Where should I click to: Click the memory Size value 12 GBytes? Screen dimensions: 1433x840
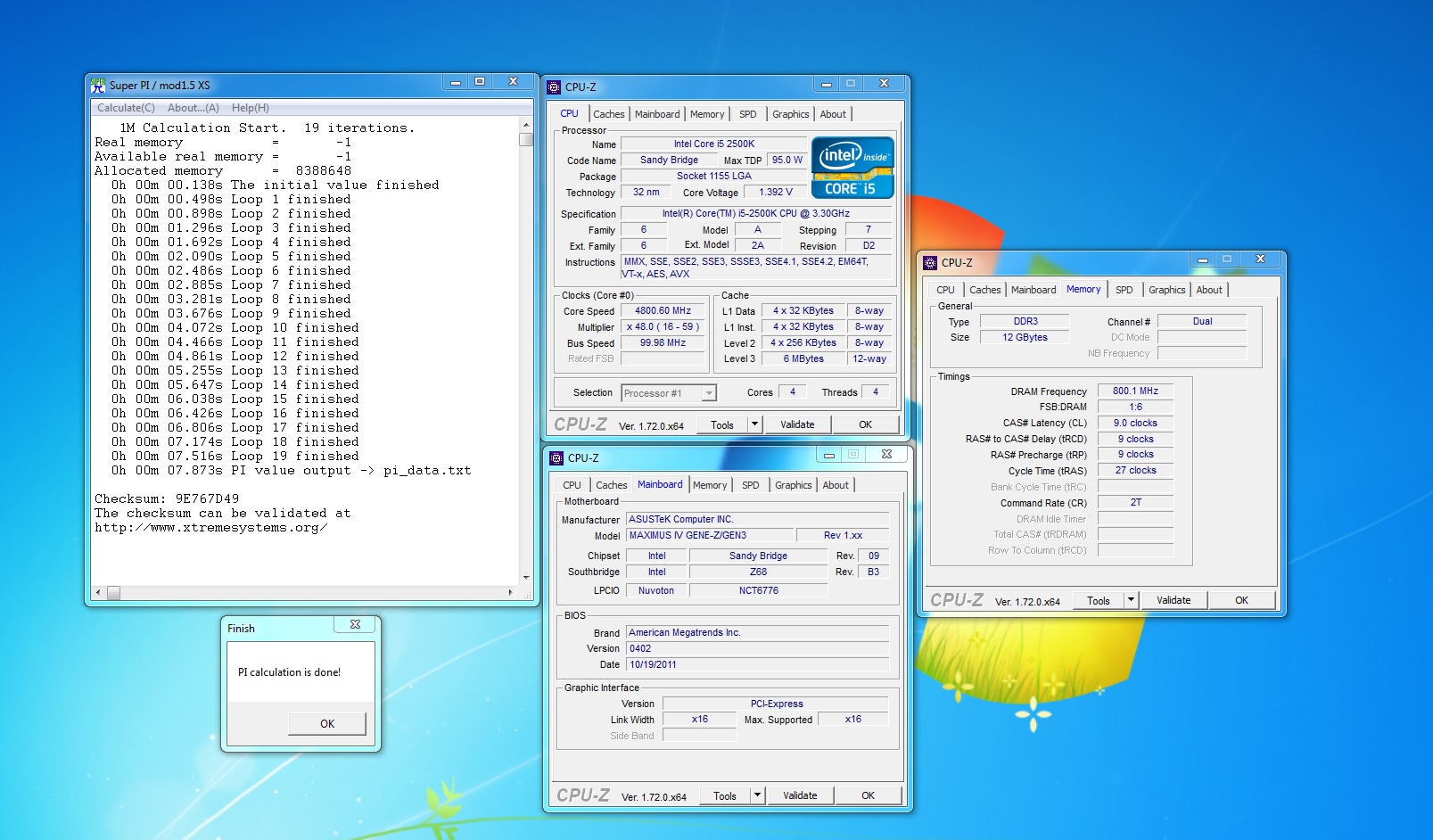(x=1025, y=337)
